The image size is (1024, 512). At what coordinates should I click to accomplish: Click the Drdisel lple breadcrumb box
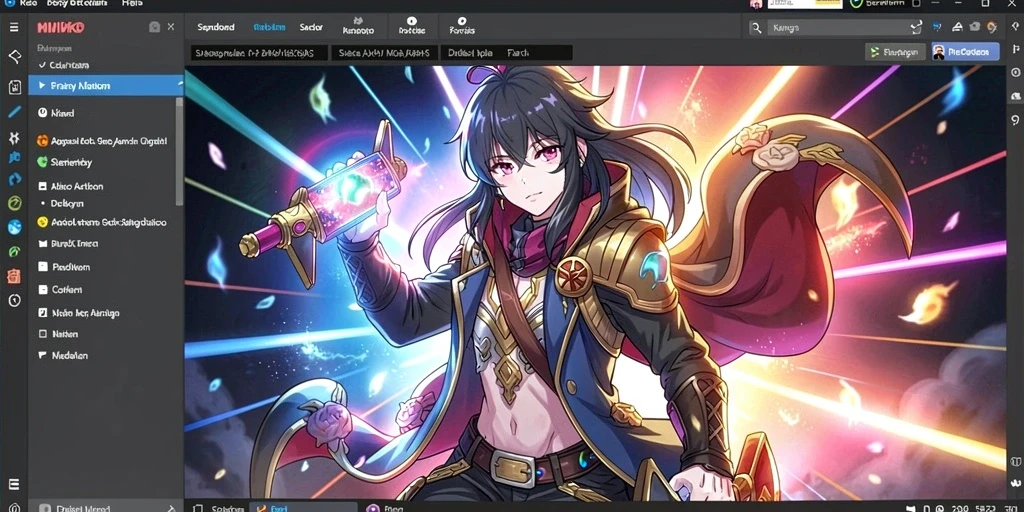(506, 53)
